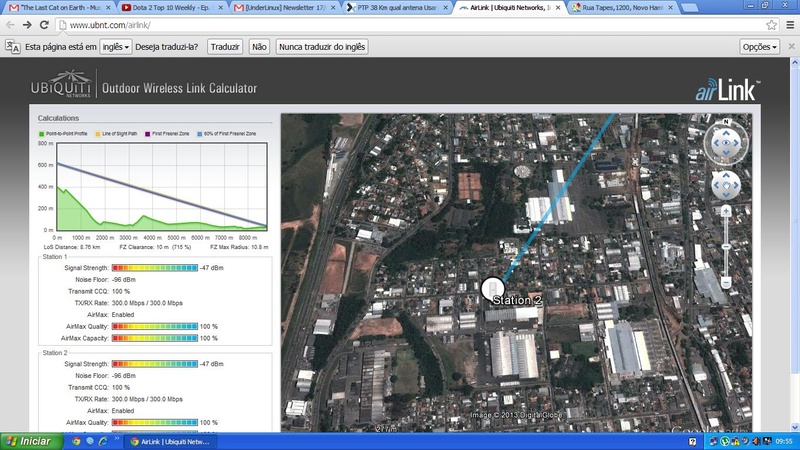Click the browser forward arrow
The height and width of the screenshot is (450, 800).
pyautogui.click(x=27, y=24)
